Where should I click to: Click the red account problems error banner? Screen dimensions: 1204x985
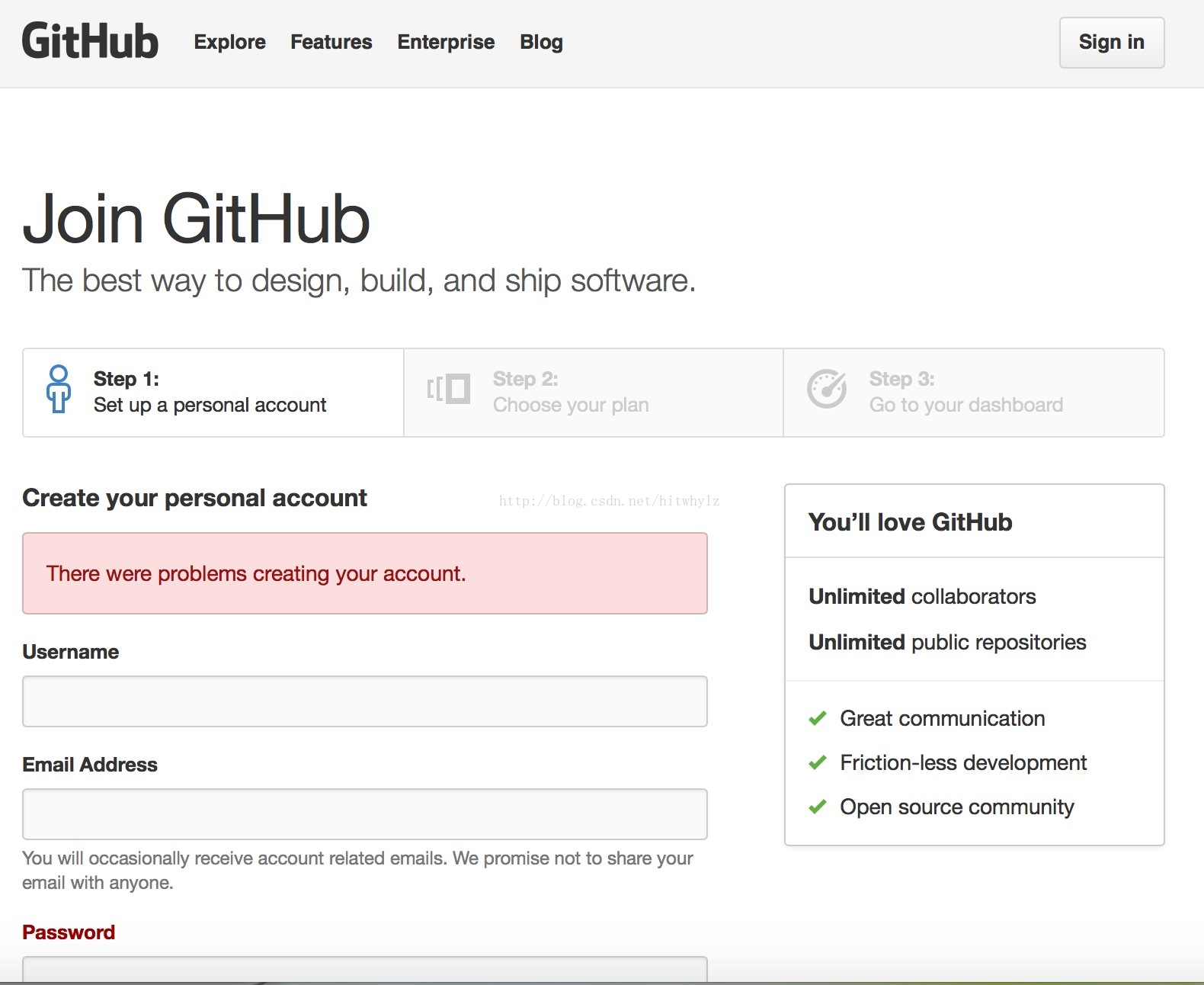coord(365,573)
